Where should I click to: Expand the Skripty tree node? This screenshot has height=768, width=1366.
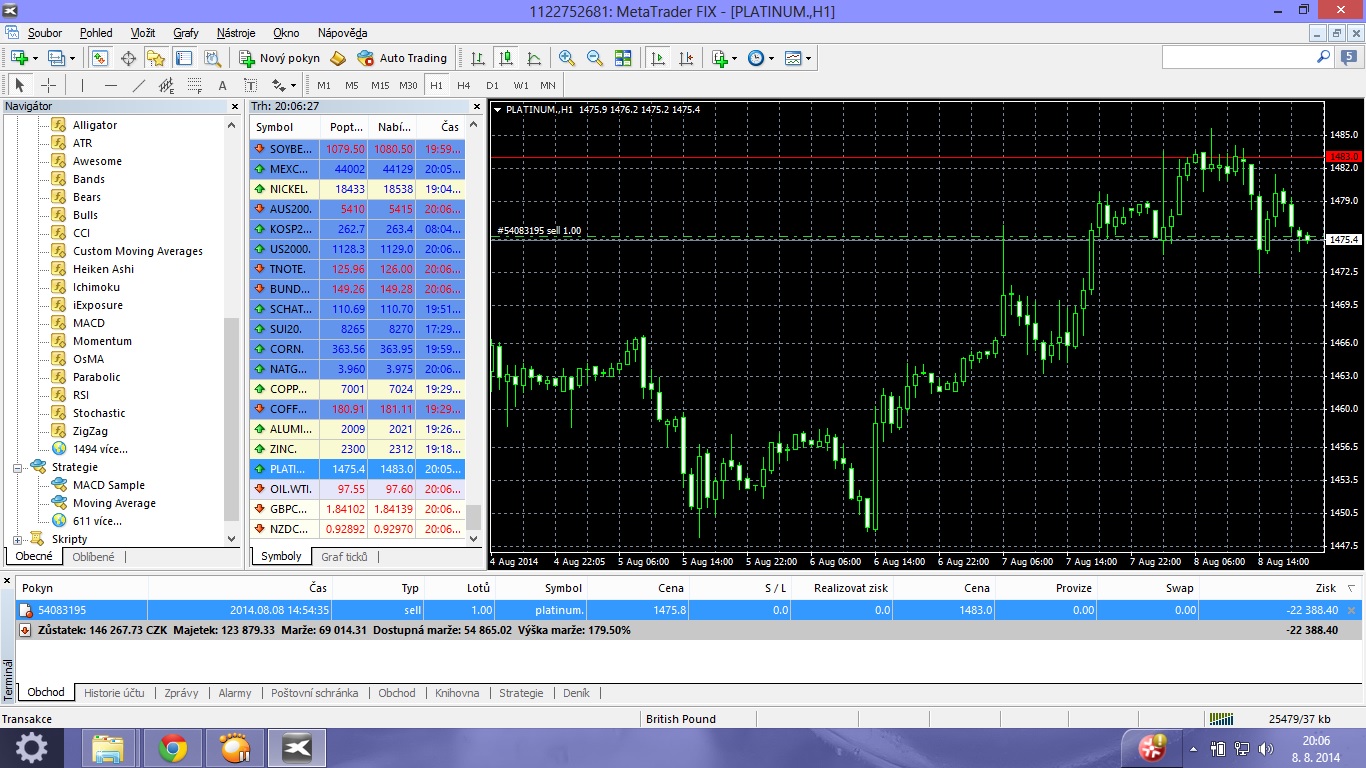click(x=17, y=539)
